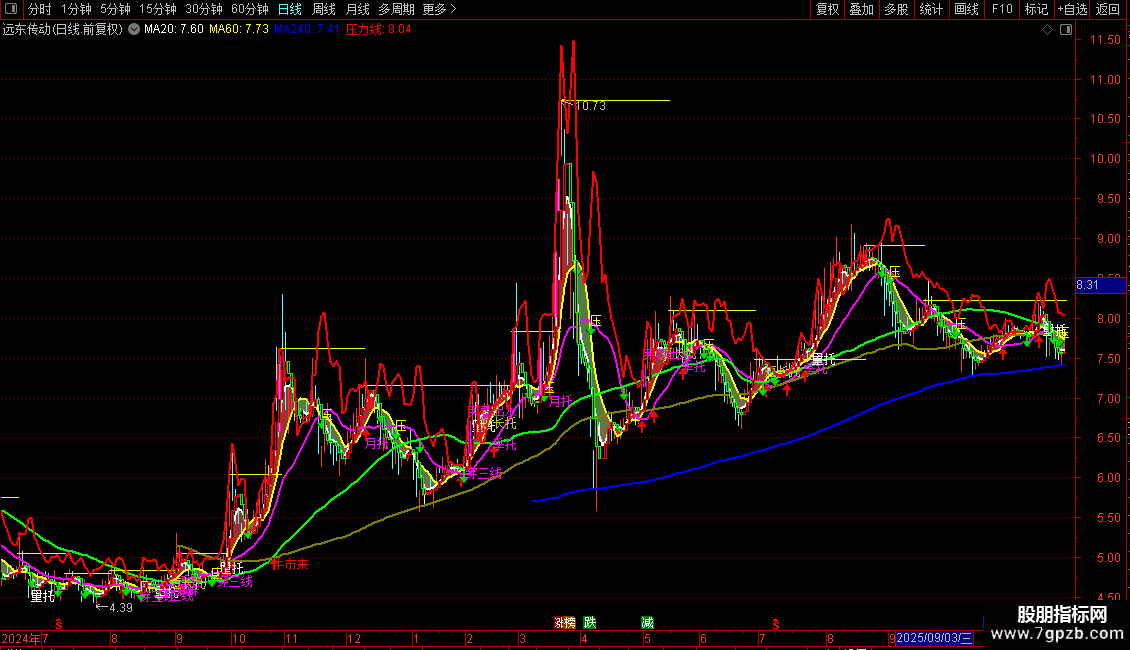Click the 10.73 high price annotation
This screenshot has height=650, width=1130.
[x=590, y=106]
